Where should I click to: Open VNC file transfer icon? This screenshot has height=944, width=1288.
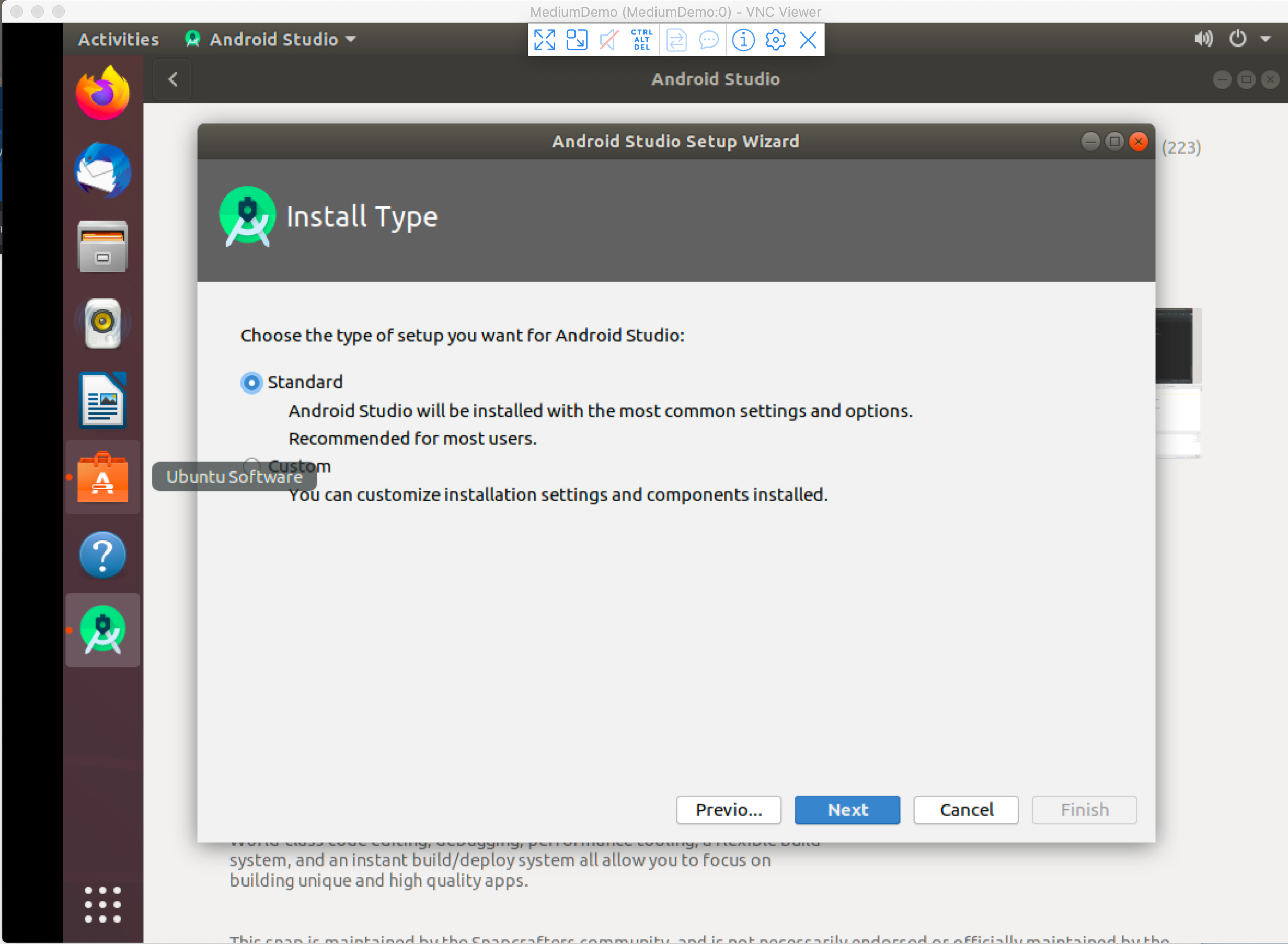pyautogui.click(x=676, y=40)
